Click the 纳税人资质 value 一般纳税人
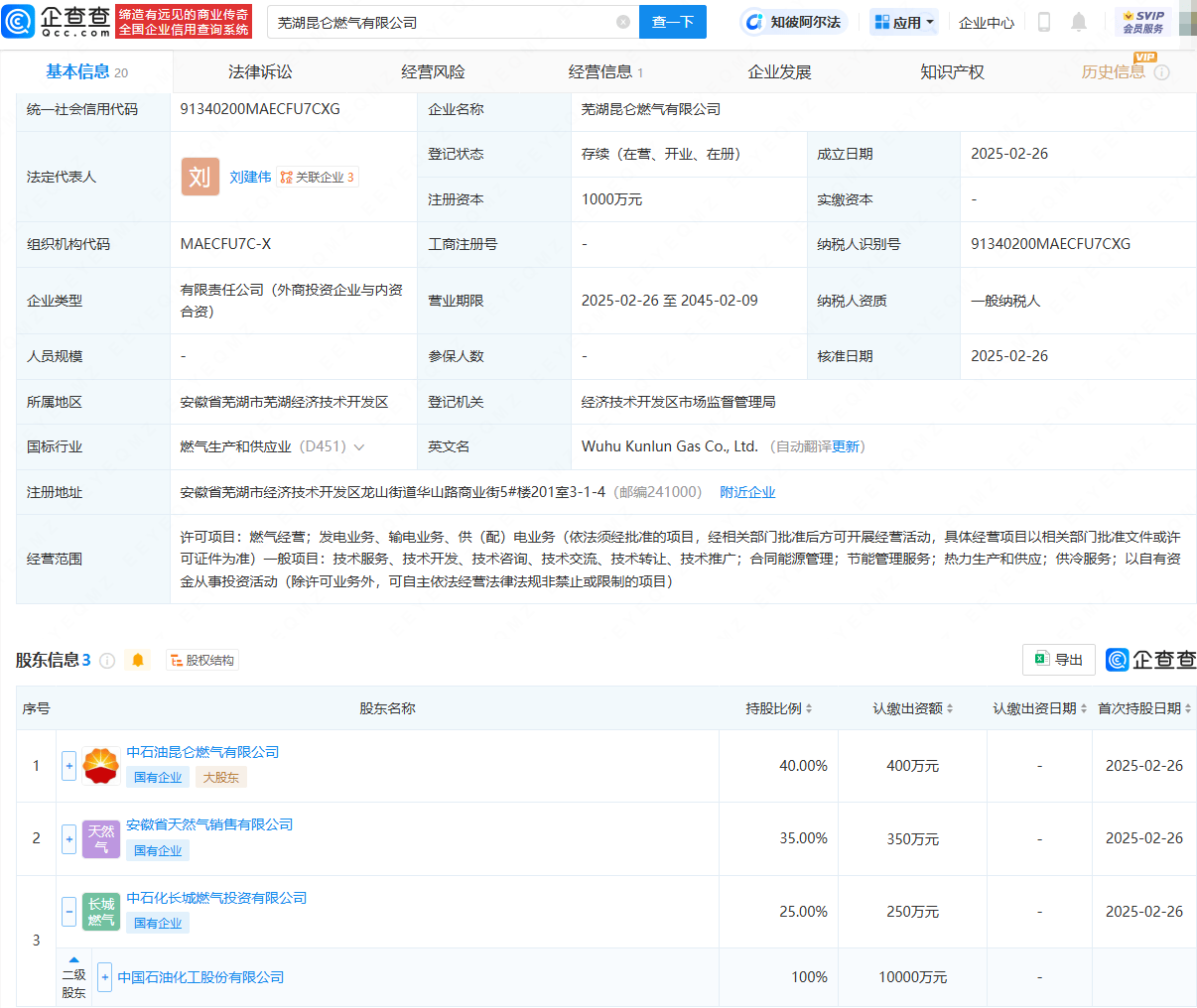The image size is (1197, 1008). pos(1005,301)
